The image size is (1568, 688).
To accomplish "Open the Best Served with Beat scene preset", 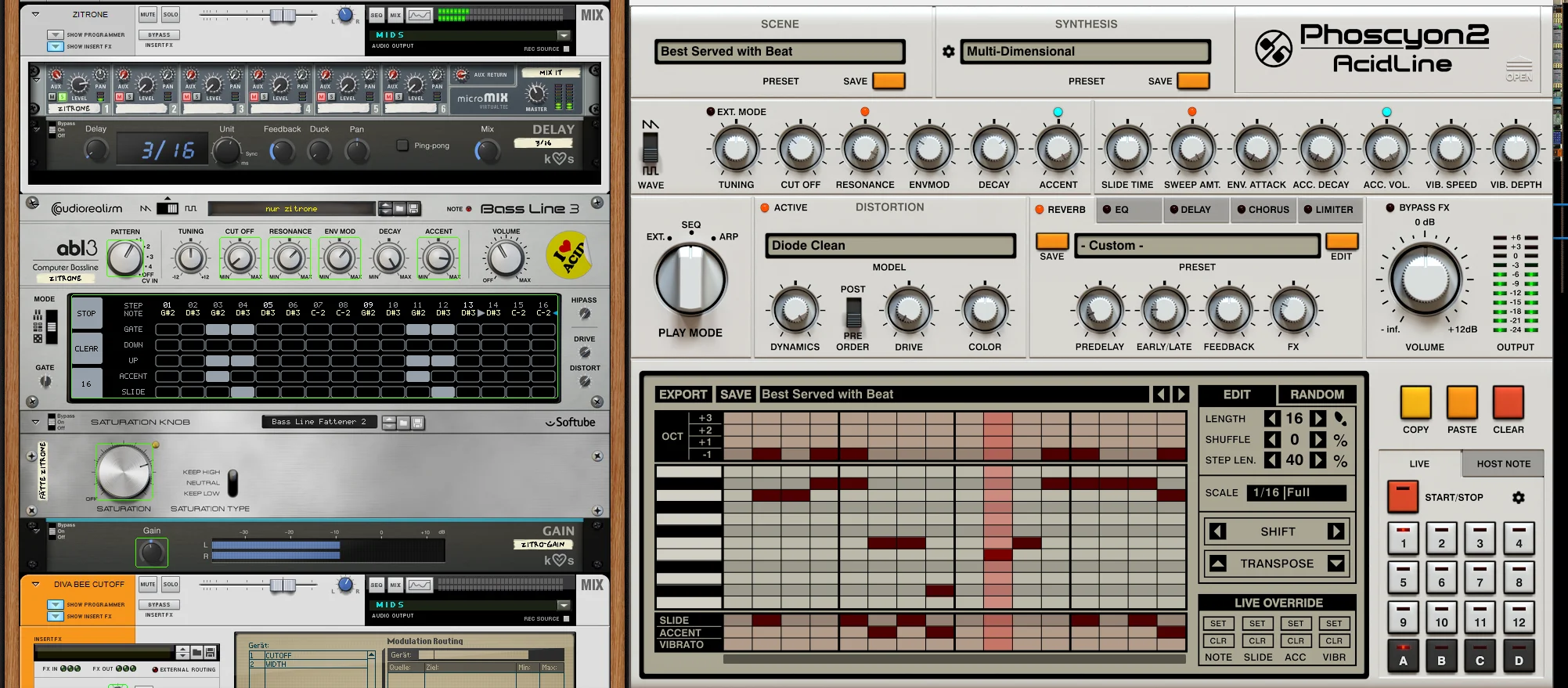I will coord(780,52).
